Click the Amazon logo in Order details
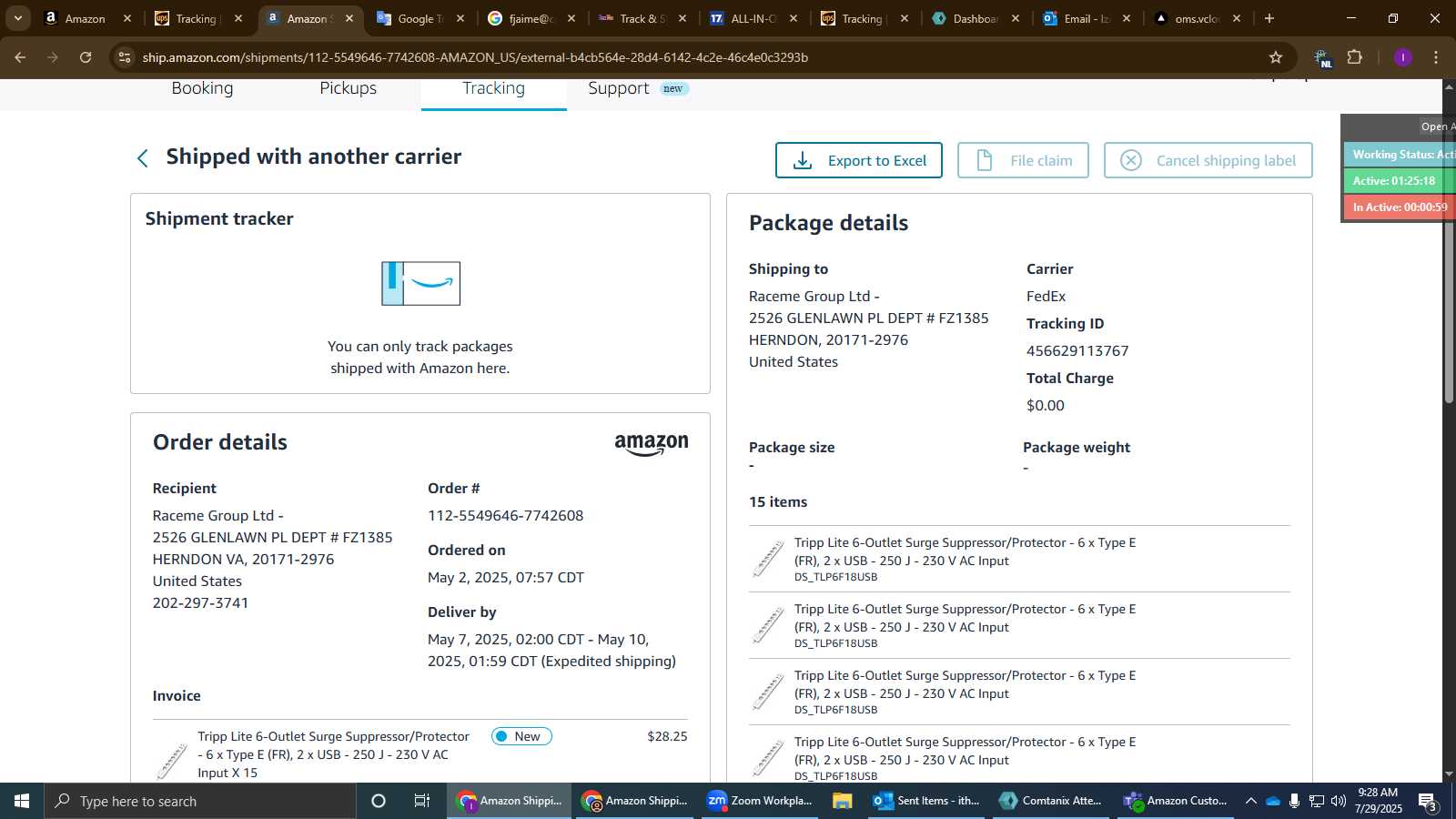Viewport: 1456px width, 819px height. 652,444
